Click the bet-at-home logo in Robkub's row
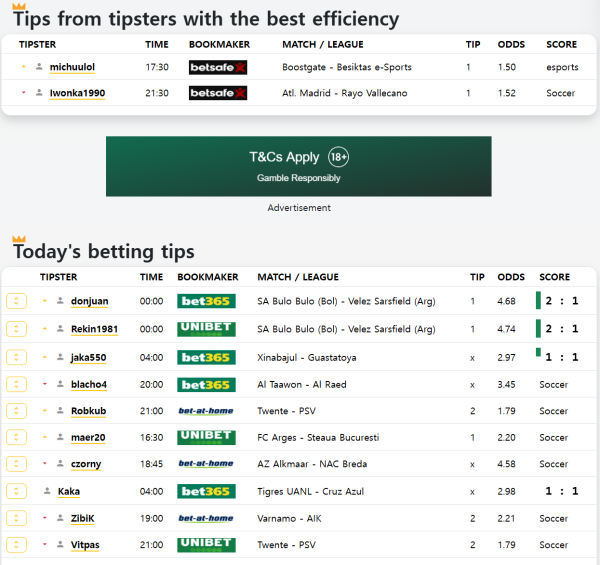This screenshot has width=600, height=565. (206, 410)
